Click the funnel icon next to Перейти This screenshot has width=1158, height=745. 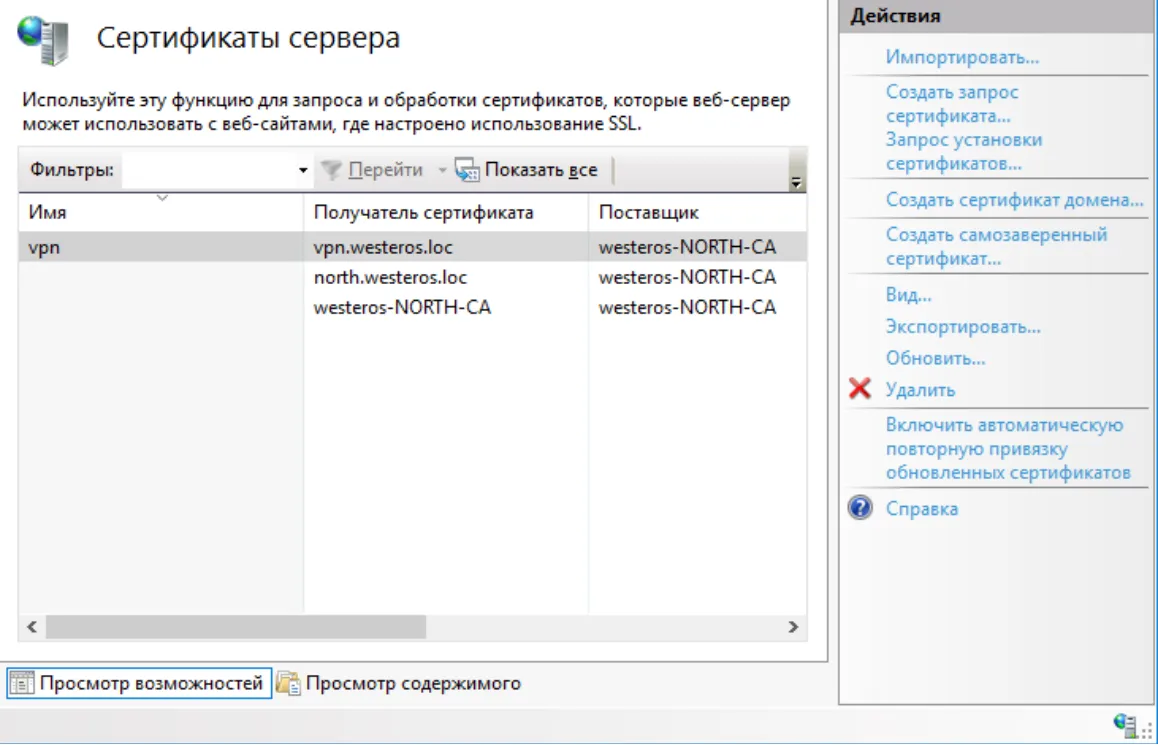(331, 170)
